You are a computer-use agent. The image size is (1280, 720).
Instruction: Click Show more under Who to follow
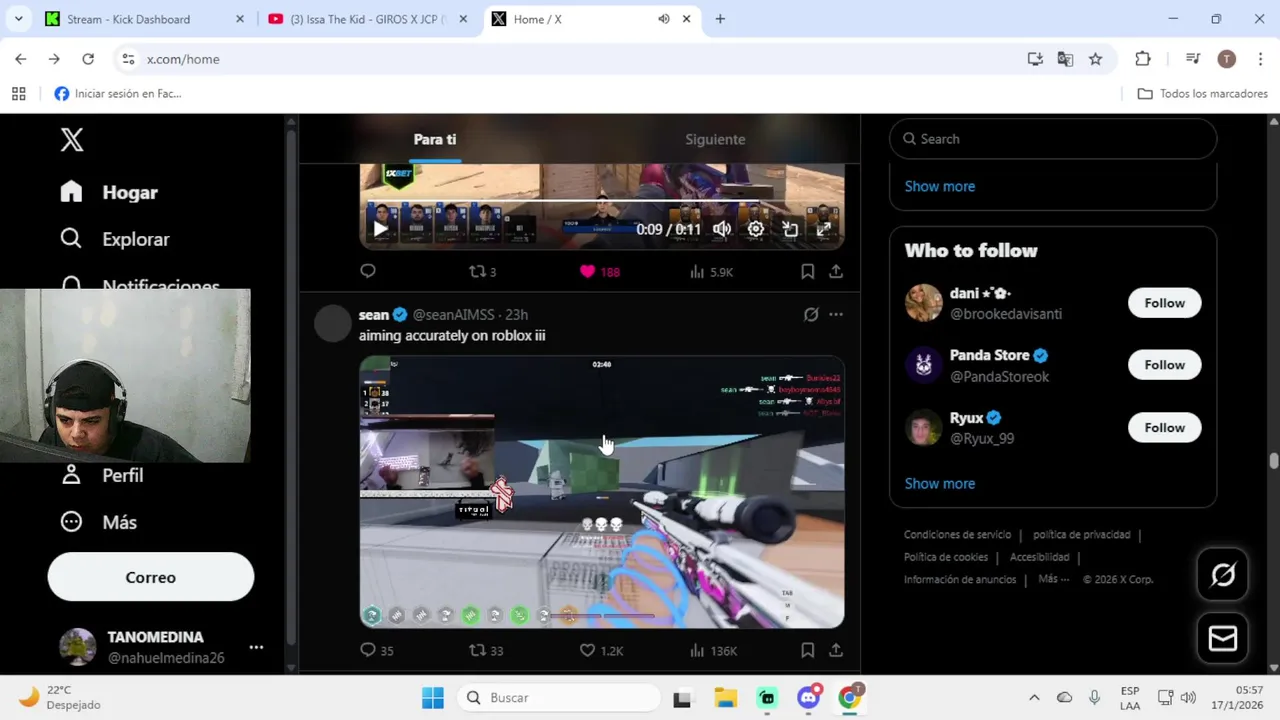[x=940, y=483]
